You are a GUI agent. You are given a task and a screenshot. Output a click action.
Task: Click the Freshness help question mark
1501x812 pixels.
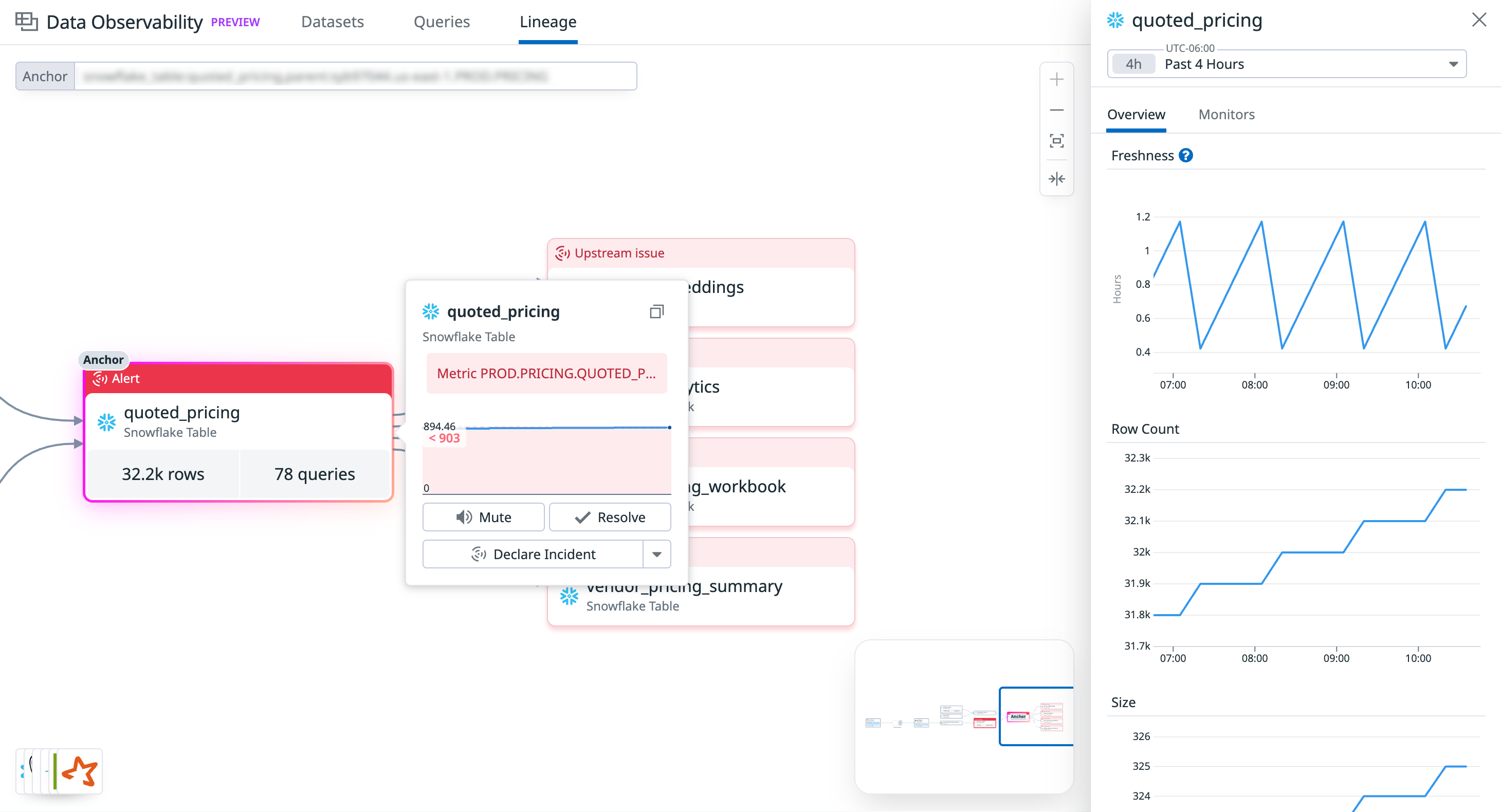tap(1185, 156)
